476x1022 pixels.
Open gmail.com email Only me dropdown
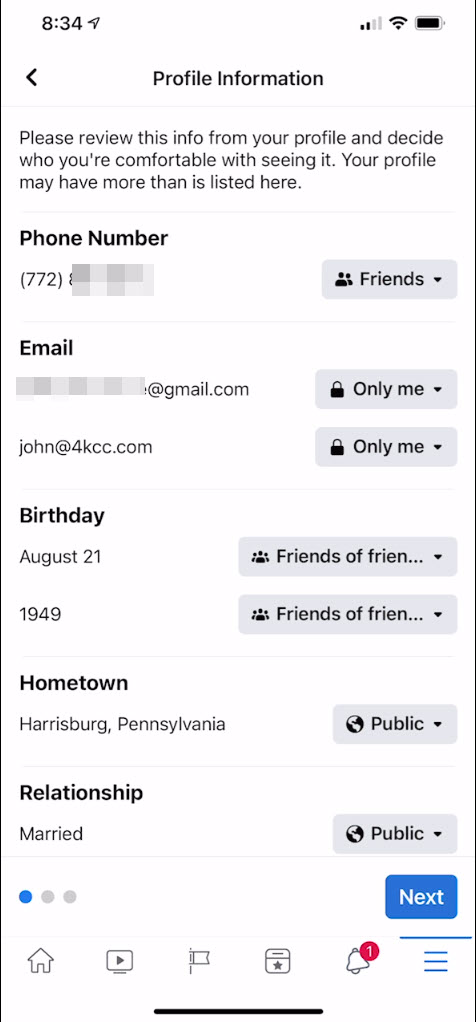386,389
